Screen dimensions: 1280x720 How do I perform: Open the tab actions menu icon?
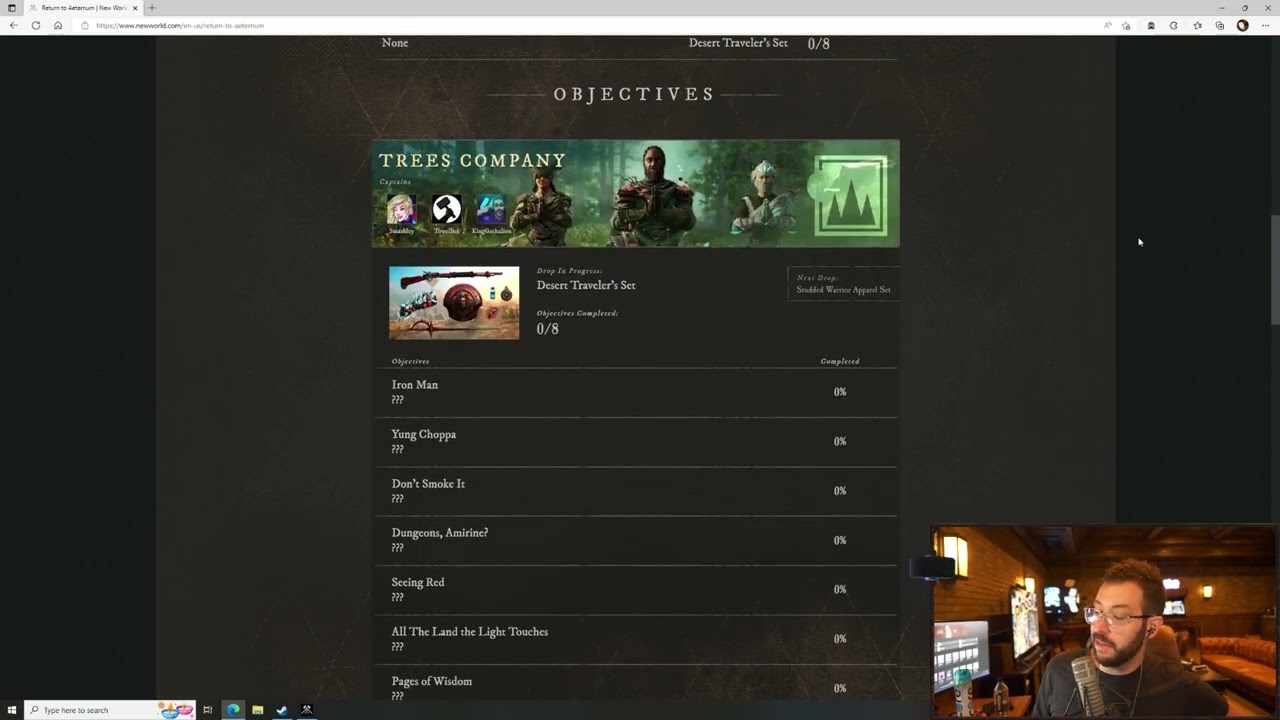pyautogui.click(x=12, y=8)
